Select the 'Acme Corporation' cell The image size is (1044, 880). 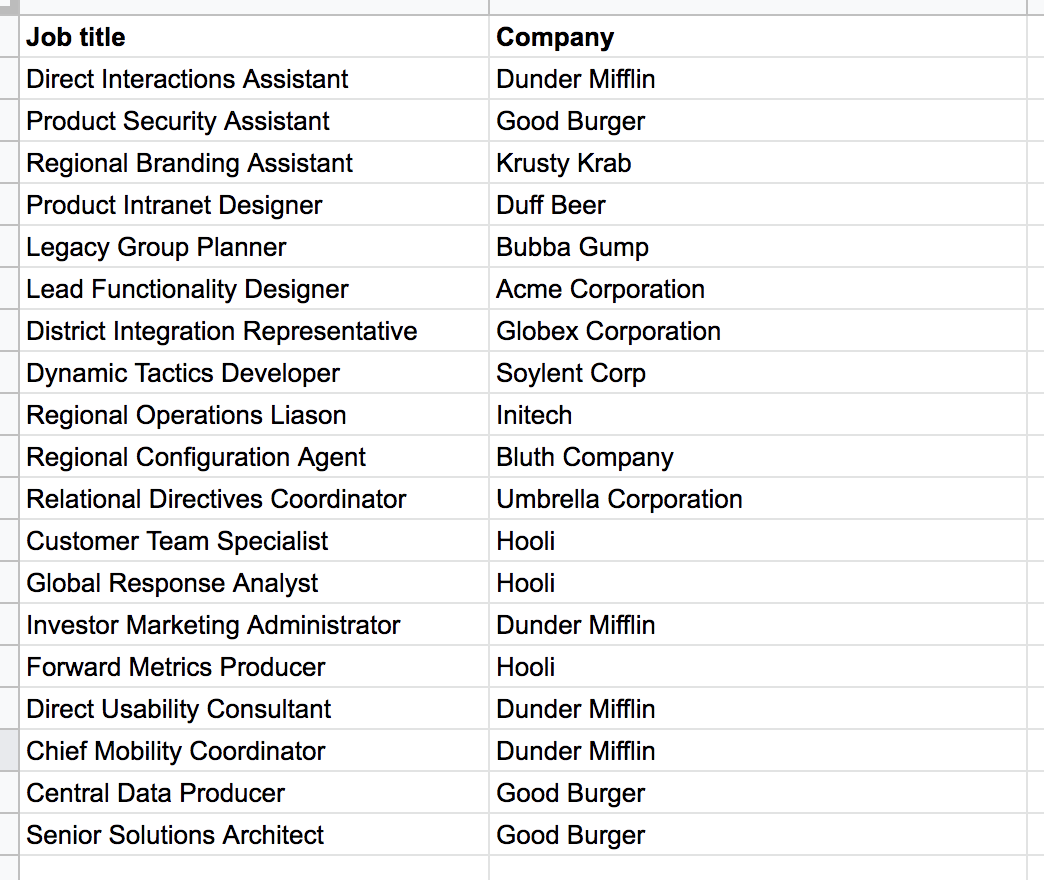coord(758,288)
